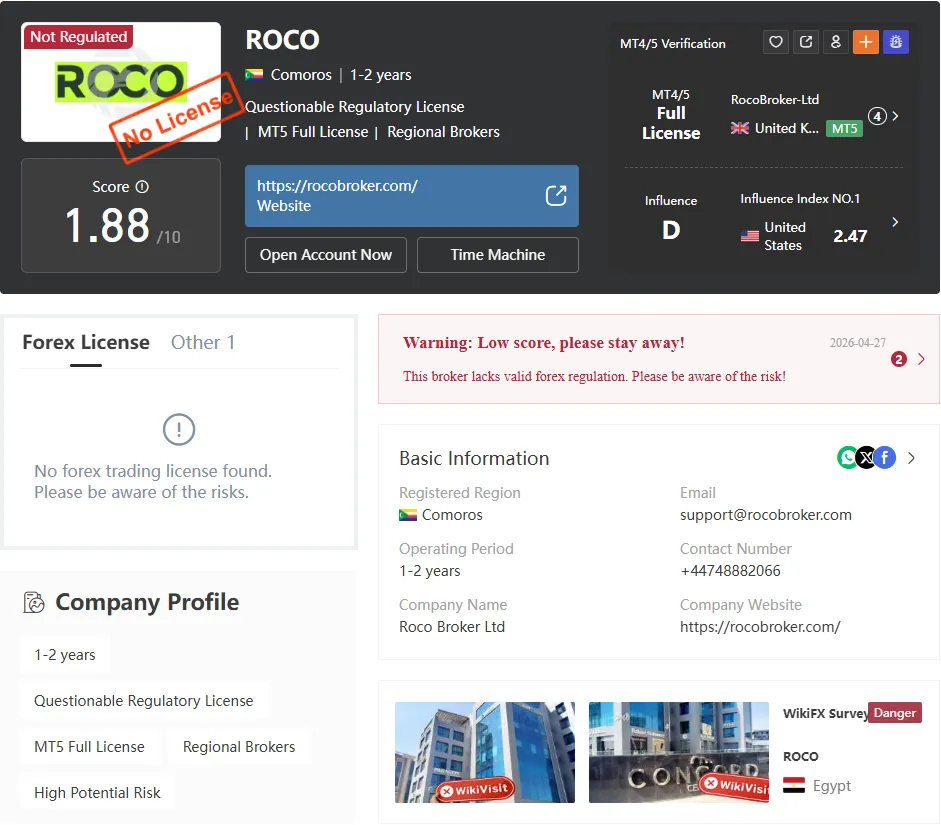The image size is (941, 825).
Task: Click the score info icon
Action: pos(142,187)
